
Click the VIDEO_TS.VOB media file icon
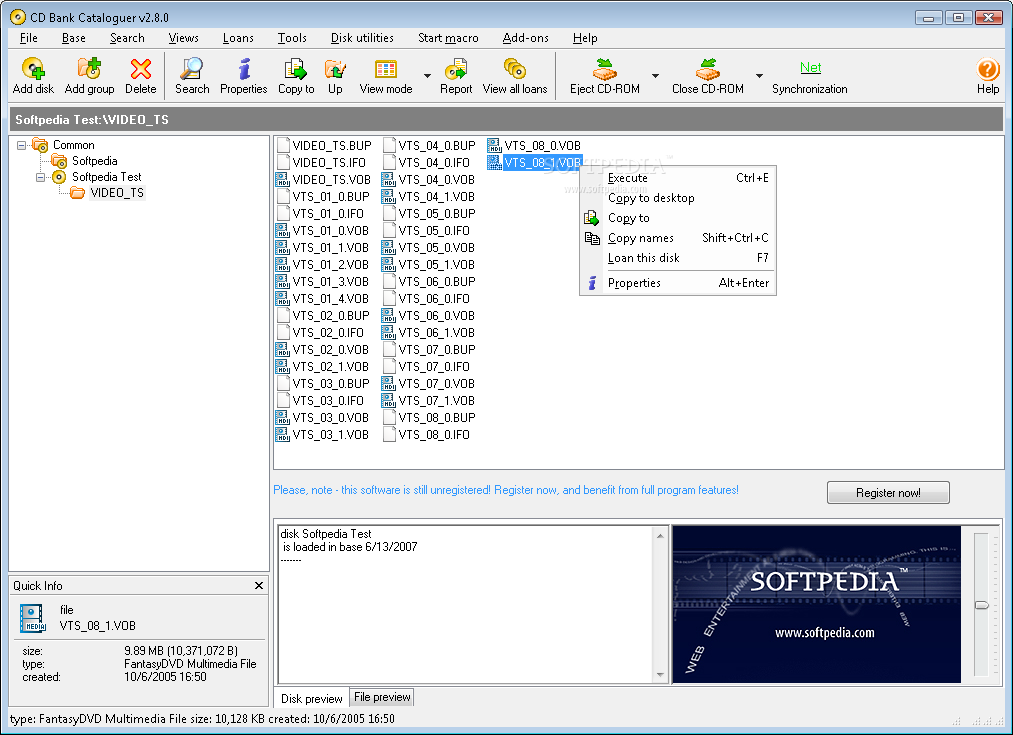click(x=282, y=180)
